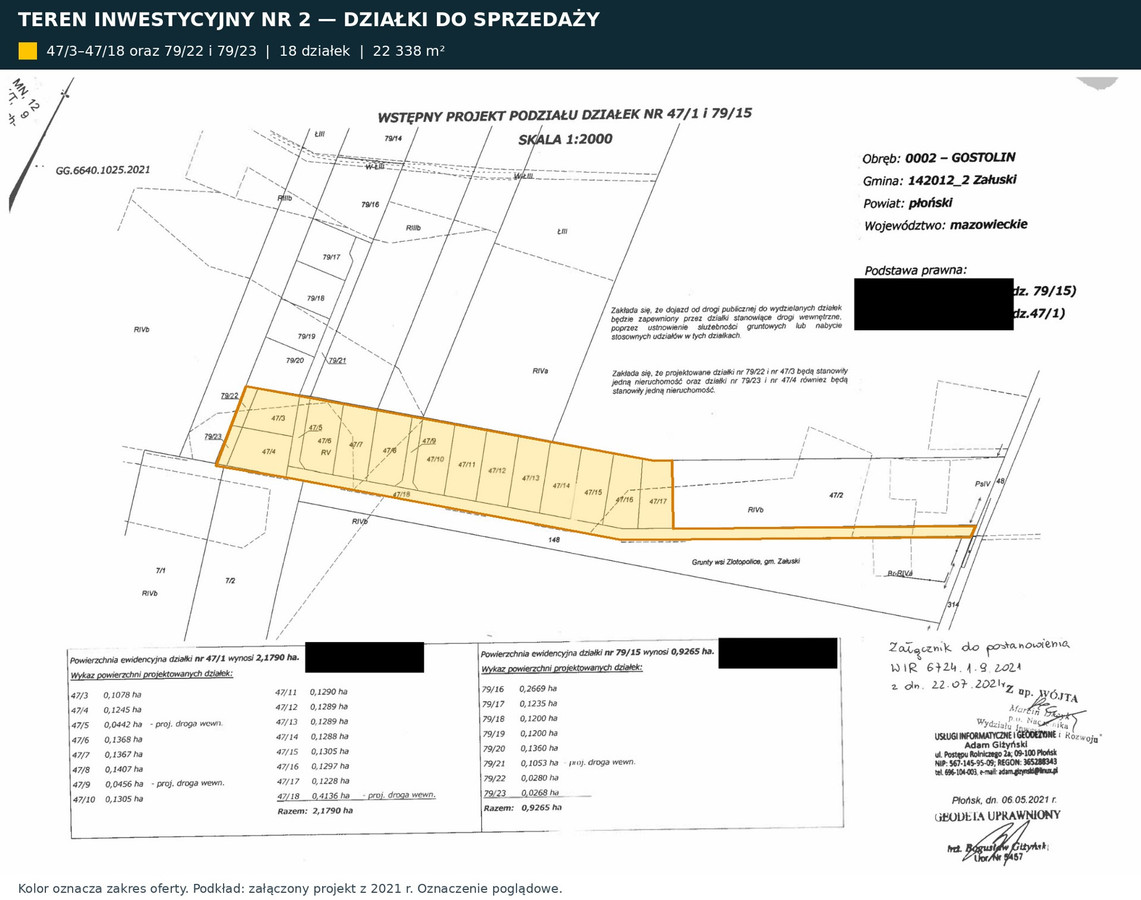Click "Obręb: 0002 – GOSTOLIN"
Image resolution: width=1141 pixels, height=900 pixels.
click(939, 158)
